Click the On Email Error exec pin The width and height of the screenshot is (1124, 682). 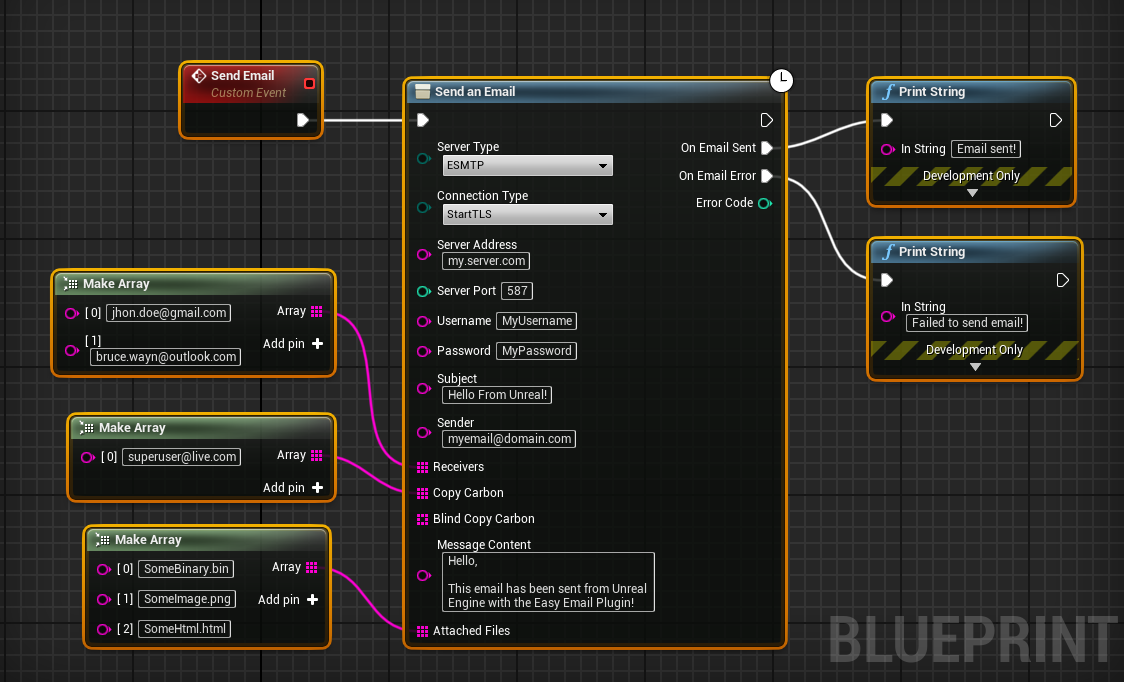[766, 176]
